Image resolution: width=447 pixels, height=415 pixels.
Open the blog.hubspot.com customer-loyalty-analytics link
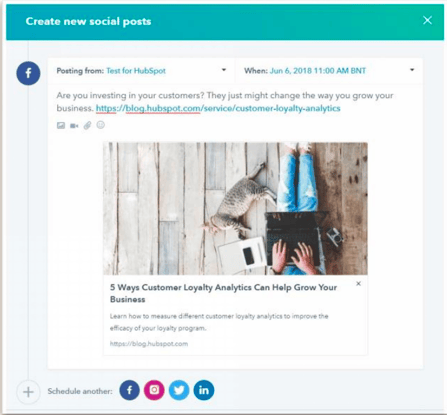point(218,108)
